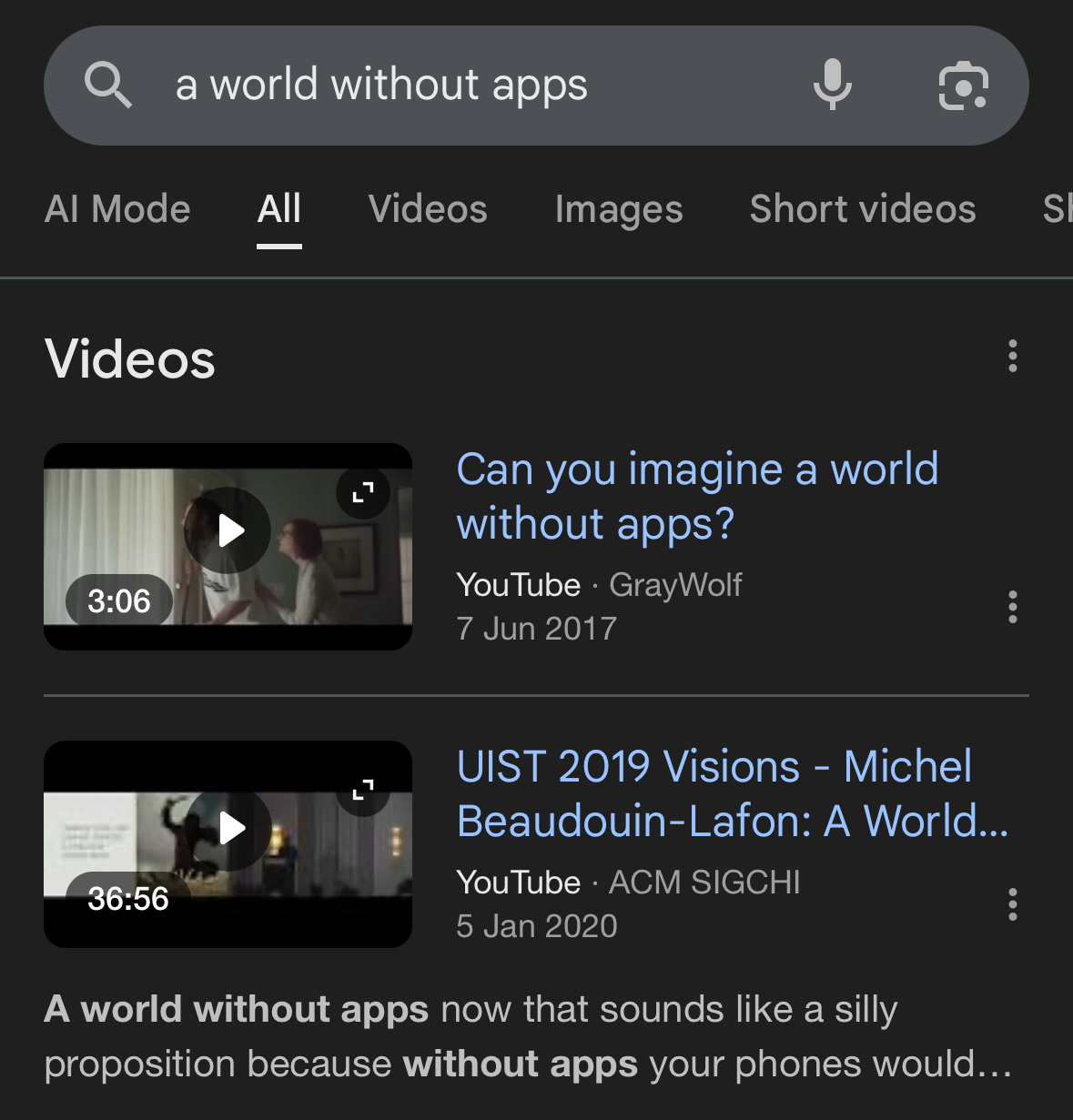Image resolution: width=1073 pixels, height=1120 pixels.
Task: Go to the Short videos tab
Action: pos(862,209)
